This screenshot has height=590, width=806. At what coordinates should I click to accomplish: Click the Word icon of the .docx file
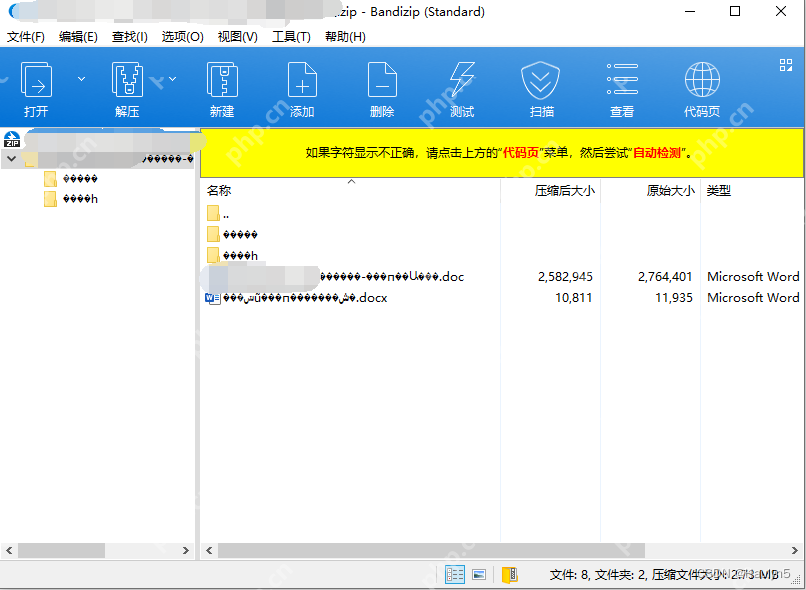pyautogui.click(x=212, y=298)
